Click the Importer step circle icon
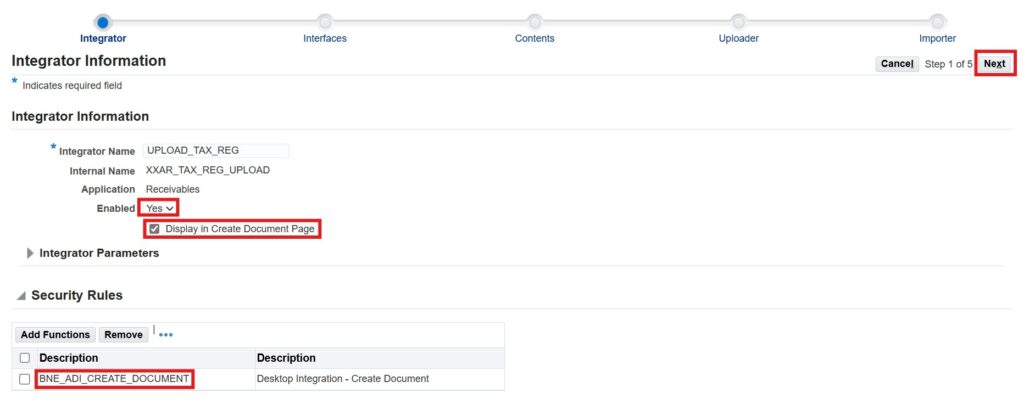Viewport: 1024px width, 410px height. click(x=937, y=21)
